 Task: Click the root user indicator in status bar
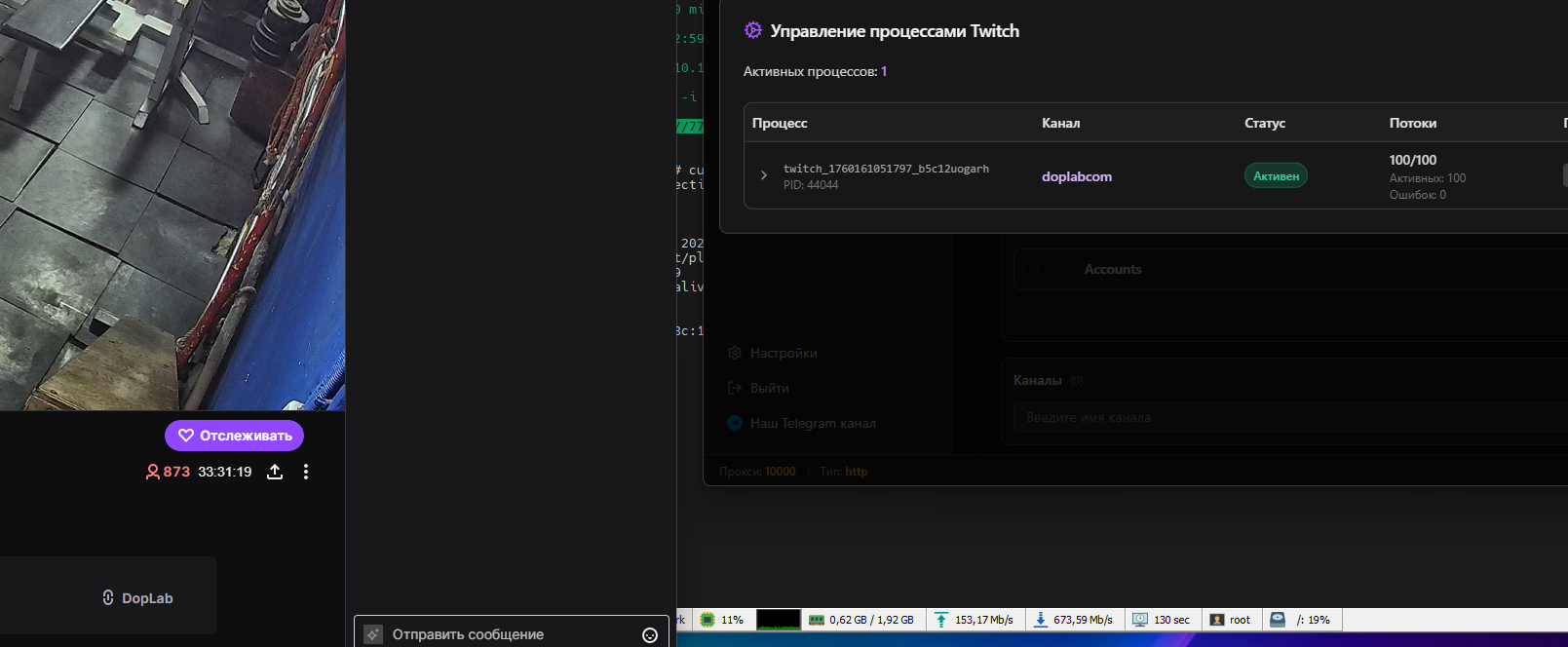click(x=1230, y=620)
